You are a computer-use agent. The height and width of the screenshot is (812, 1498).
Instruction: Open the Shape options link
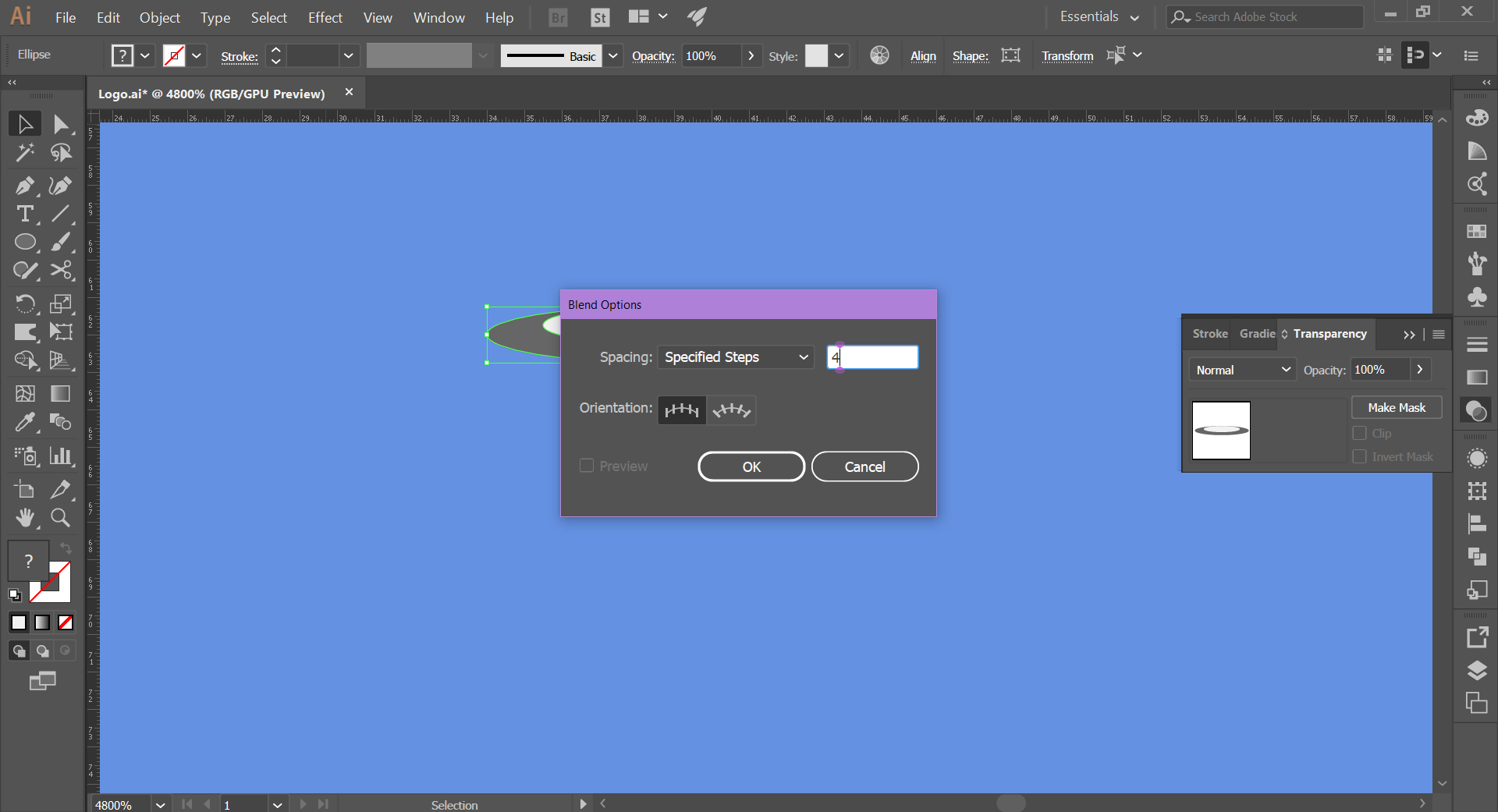(970, 56)
